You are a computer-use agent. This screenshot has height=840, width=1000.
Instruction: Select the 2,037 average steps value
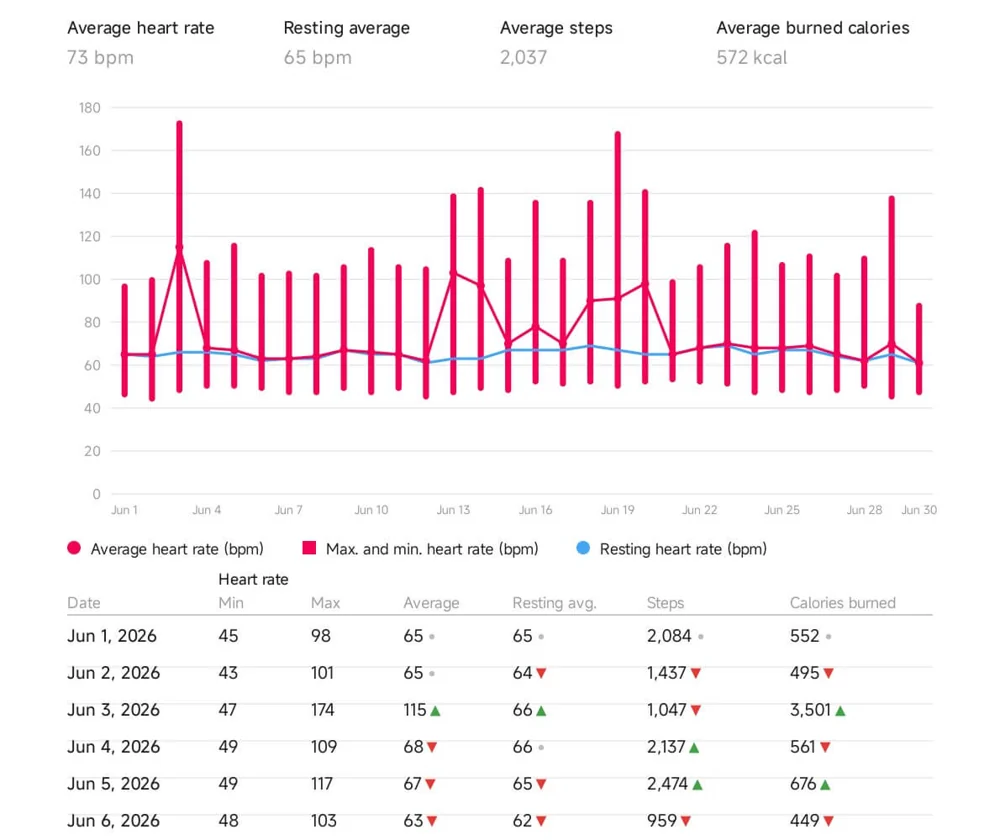pos(524,57)
